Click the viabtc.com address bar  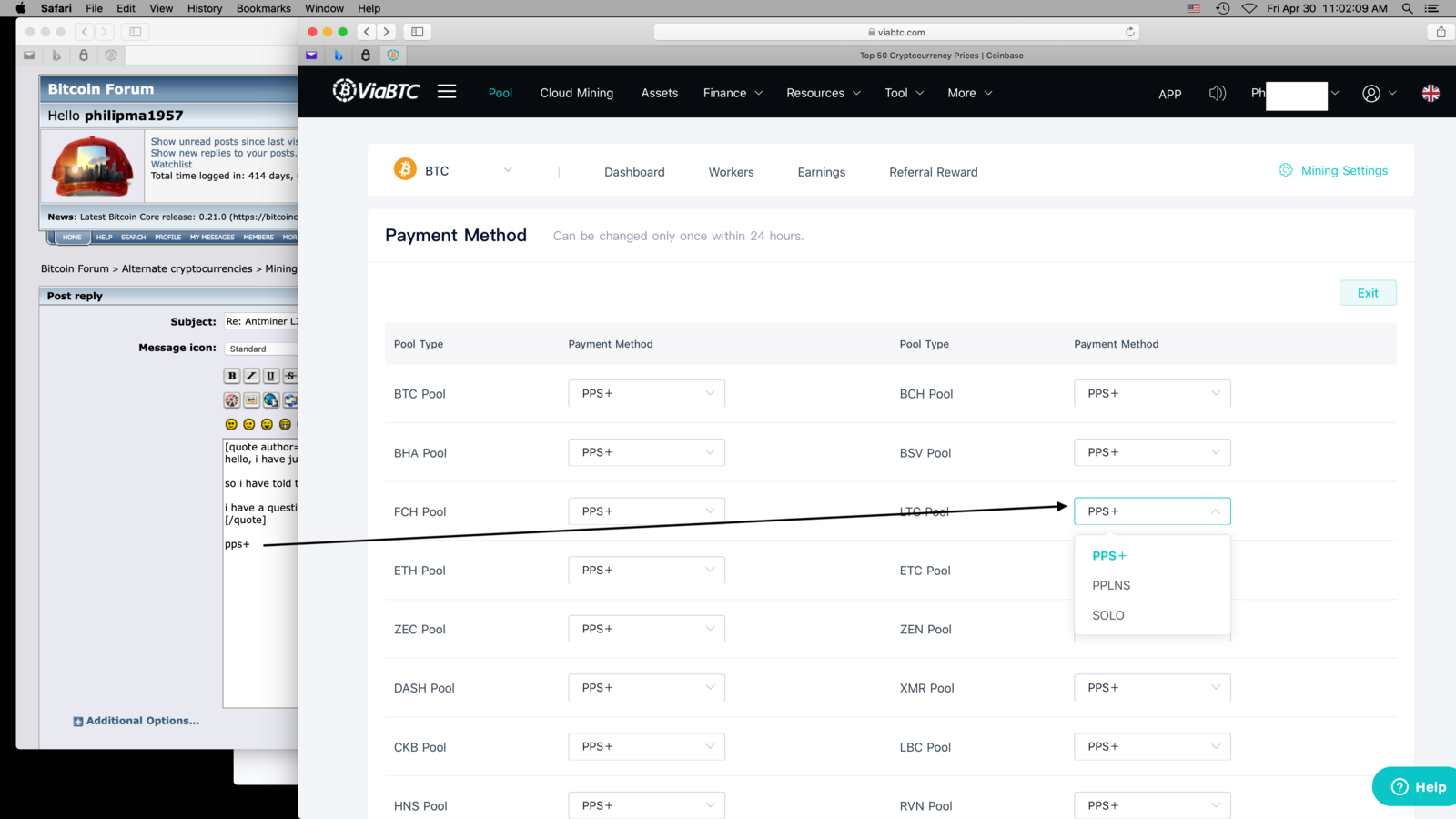(896, 32)
